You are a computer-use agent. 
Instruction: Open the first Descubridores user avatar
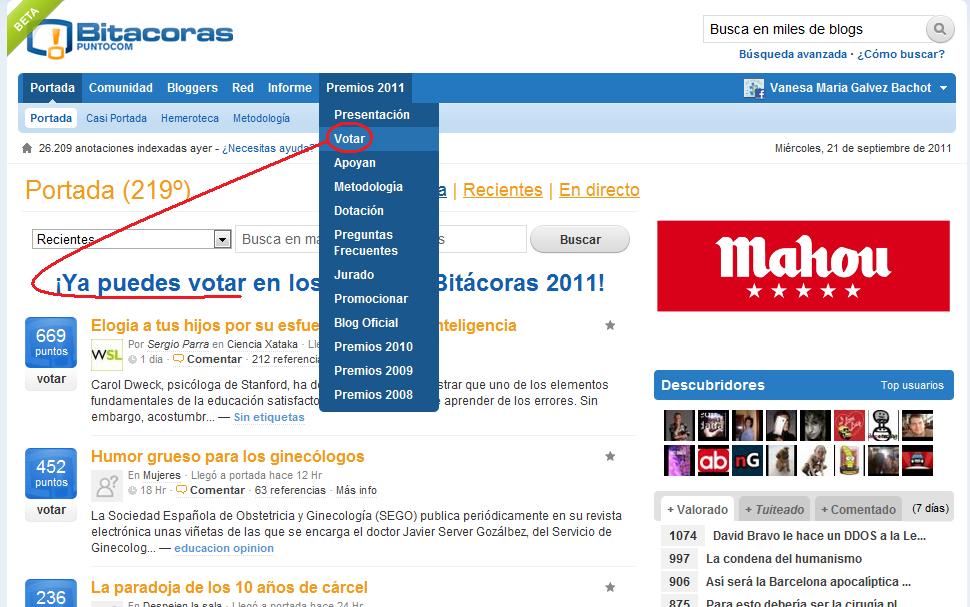[x=679, y=426]
